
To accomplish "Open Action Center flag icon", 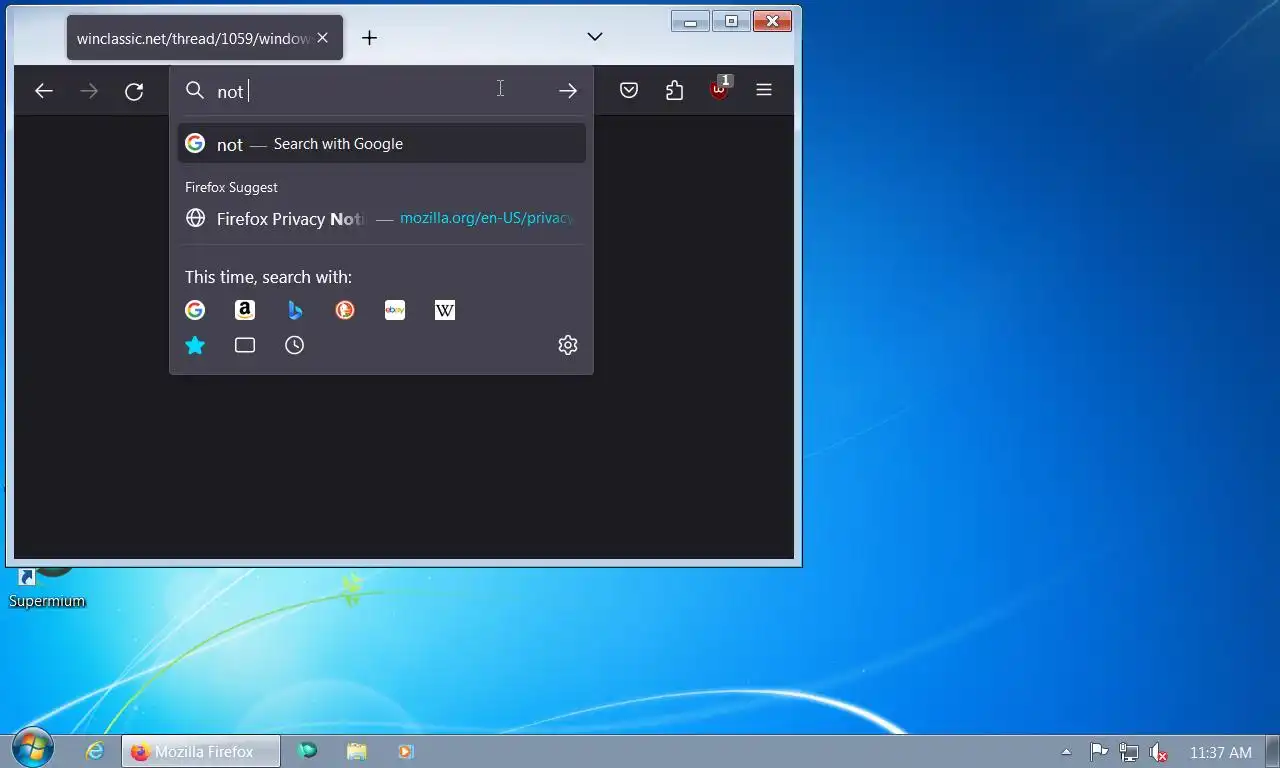I will coord(1098,752).
